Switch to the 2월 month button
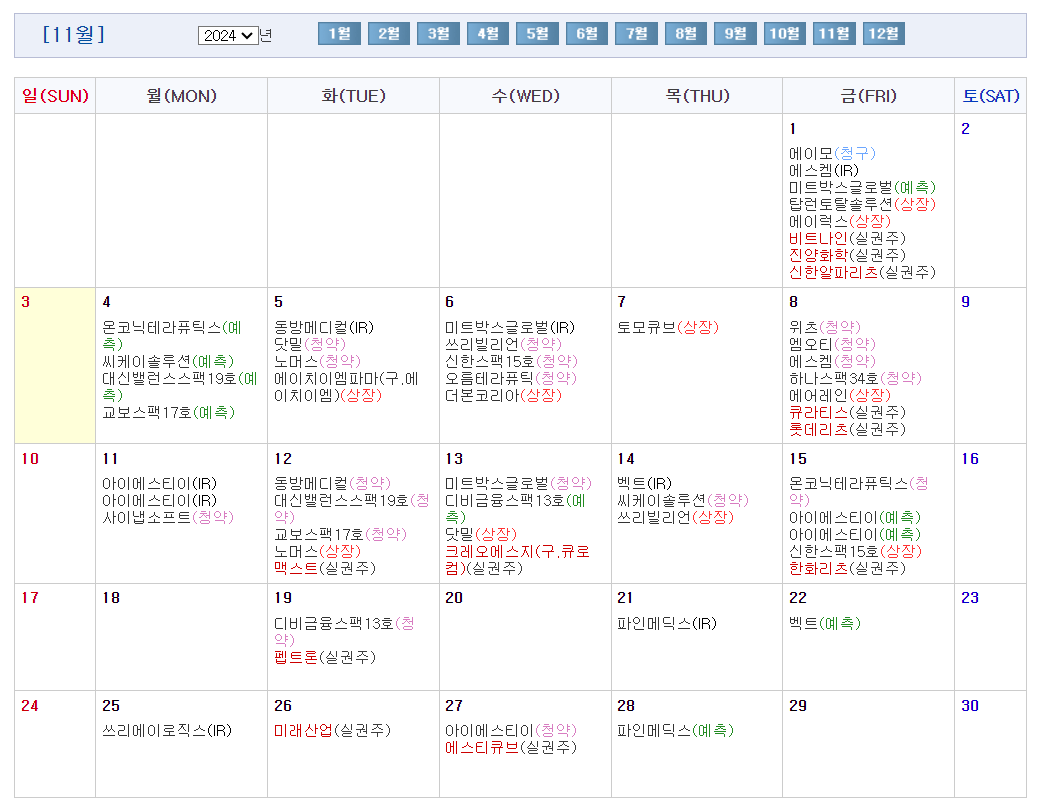Screen dimensions: 1038x805 pos(389,34)
